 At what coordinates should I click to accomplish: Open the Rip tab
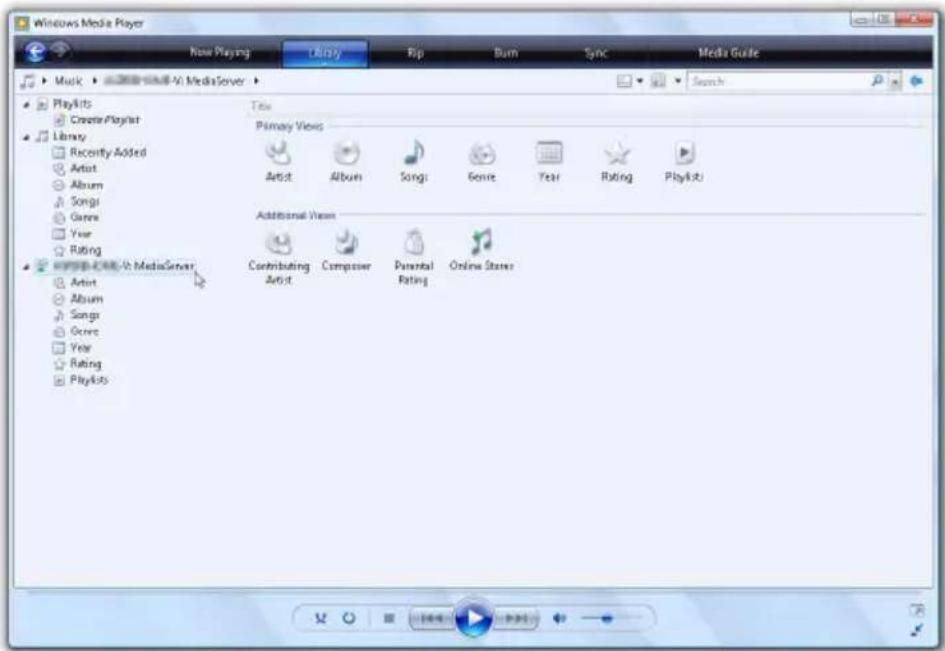coord(415,53)
